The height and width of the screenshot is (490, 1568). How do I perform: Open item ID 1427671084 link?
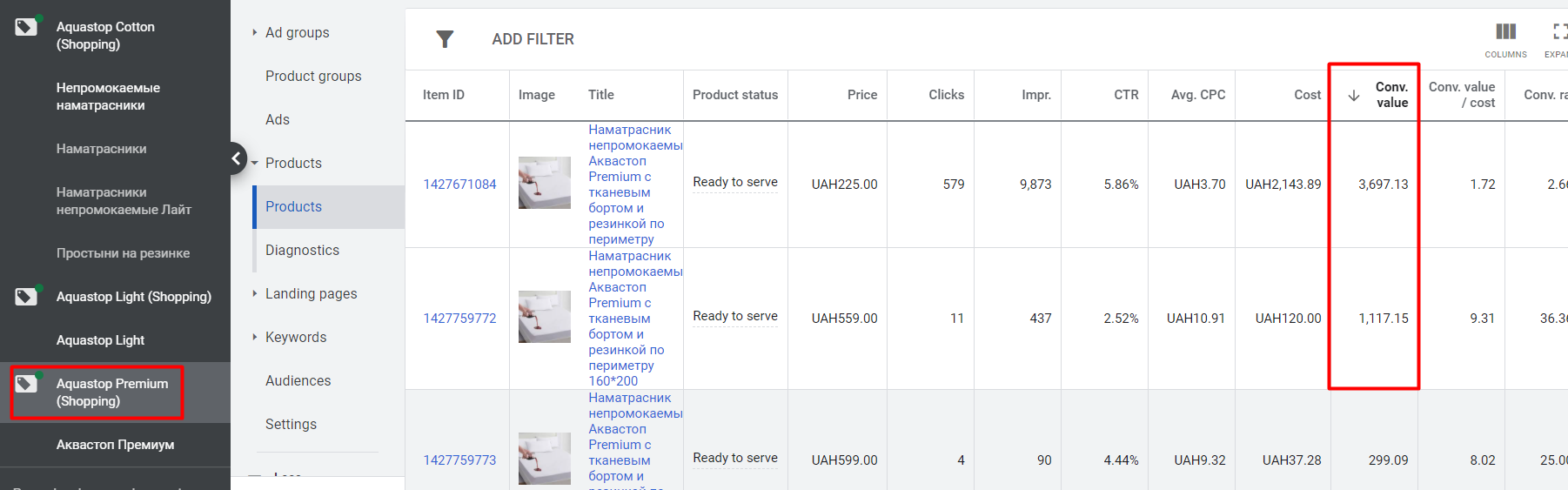point(459,185)
